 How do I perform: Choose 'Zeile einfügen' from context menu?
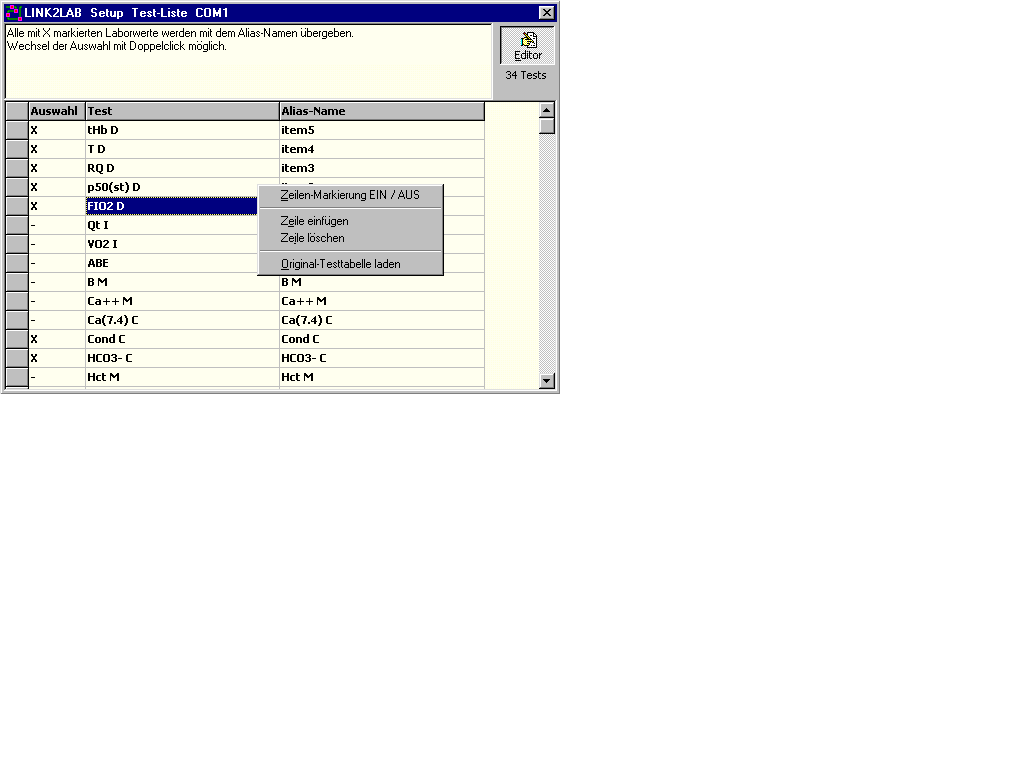(x=314, y=221)
